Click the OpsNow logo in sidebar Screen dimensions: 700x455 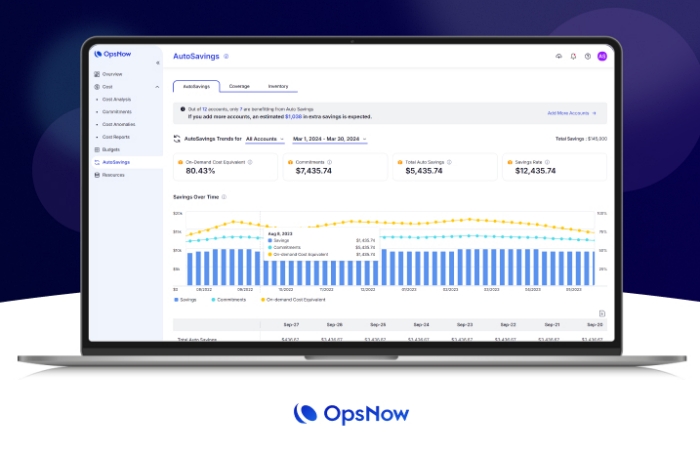[x=112, y=54]
